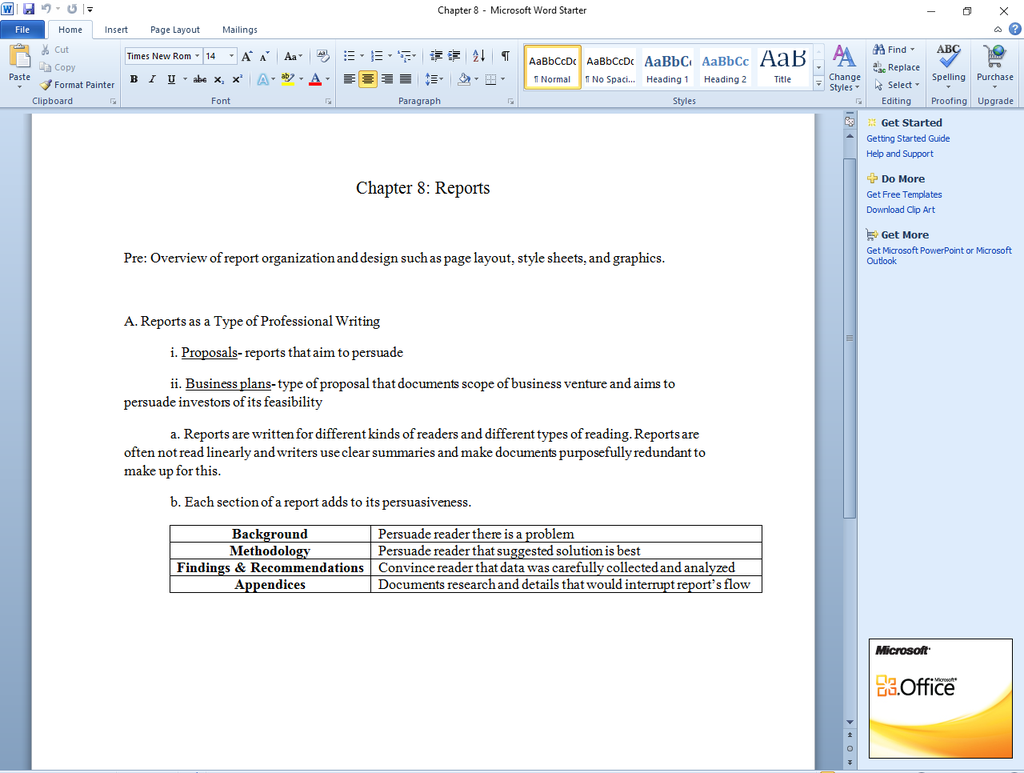1024x773 pixels.
Task: Toggle Subscript formatting
Action: click(x=219, y=80)
